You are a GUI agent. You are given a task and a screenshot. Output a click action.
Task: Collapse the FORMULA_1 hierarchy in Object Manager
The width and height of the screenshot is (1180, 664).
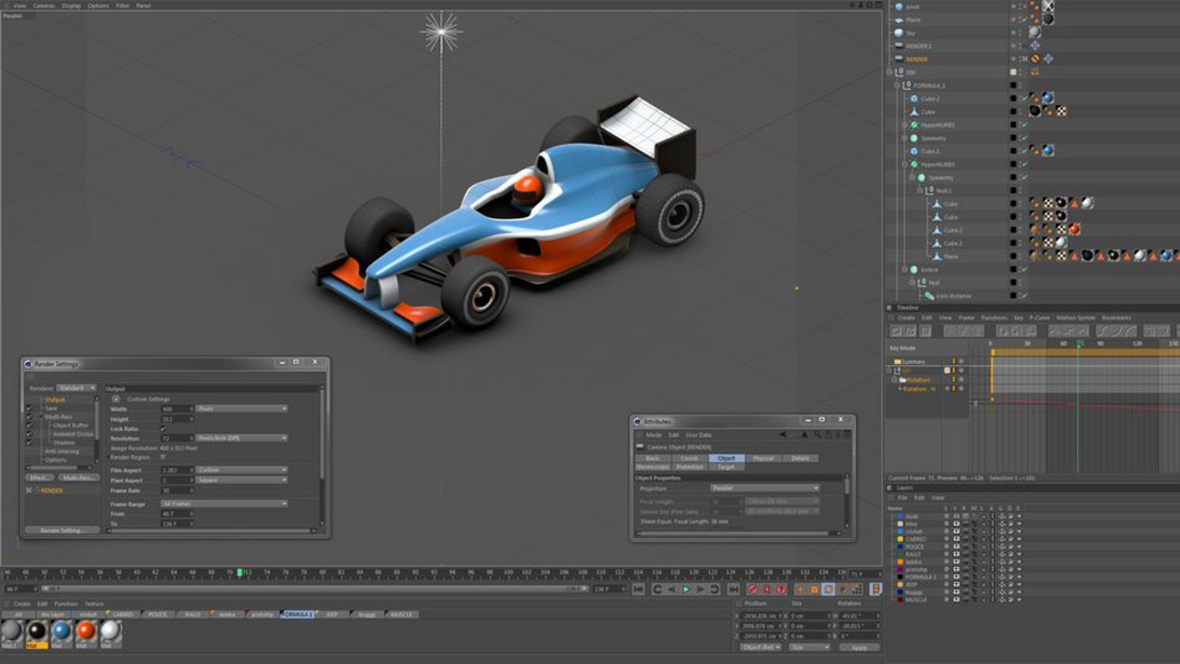(x=898, y=85)
